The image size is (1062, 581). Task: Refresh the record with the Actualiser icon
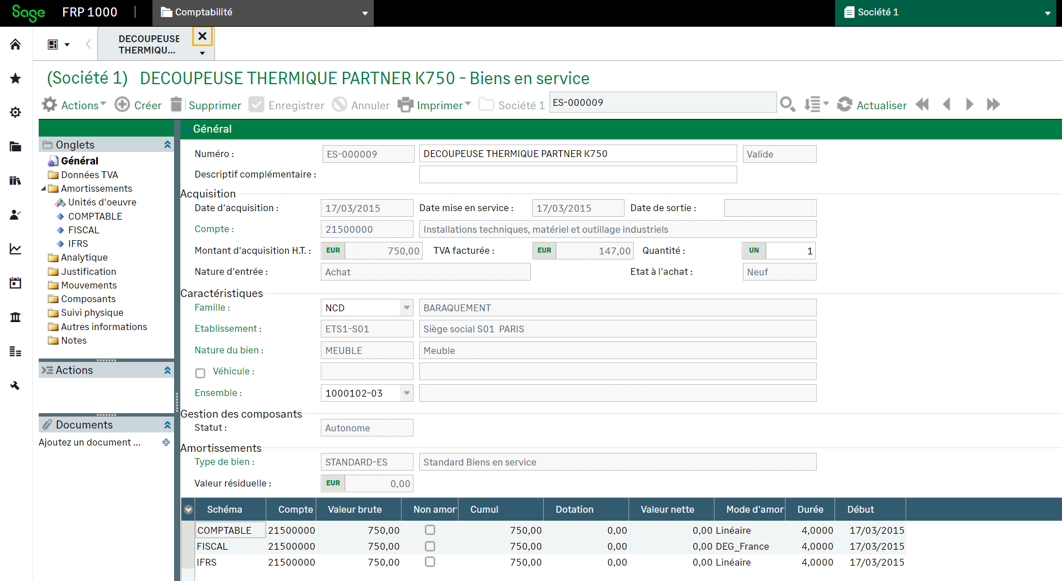coord(843,103)
